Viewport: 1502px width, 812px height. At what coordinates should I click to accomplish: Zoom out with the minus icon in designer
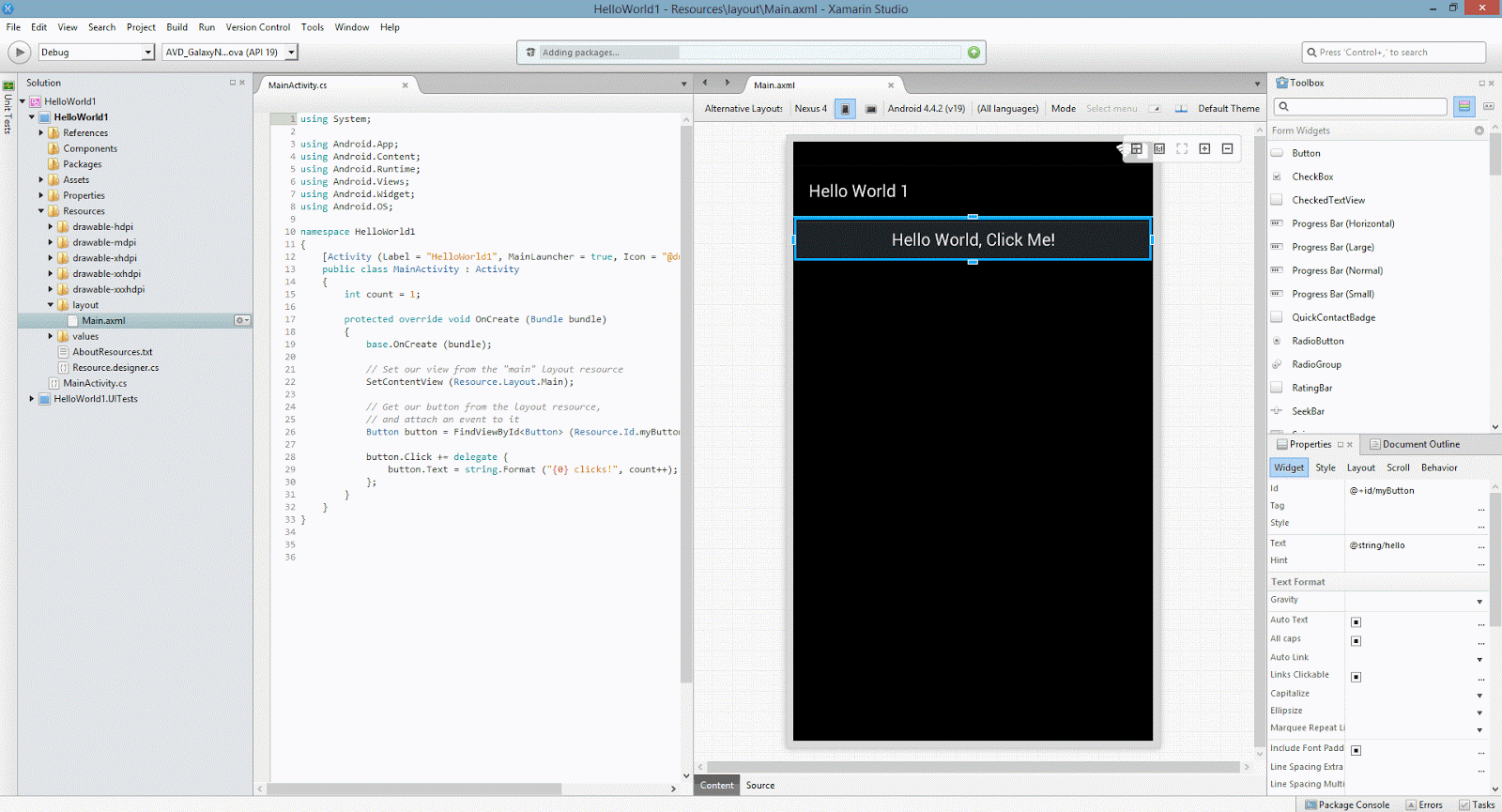(1227, 148)
